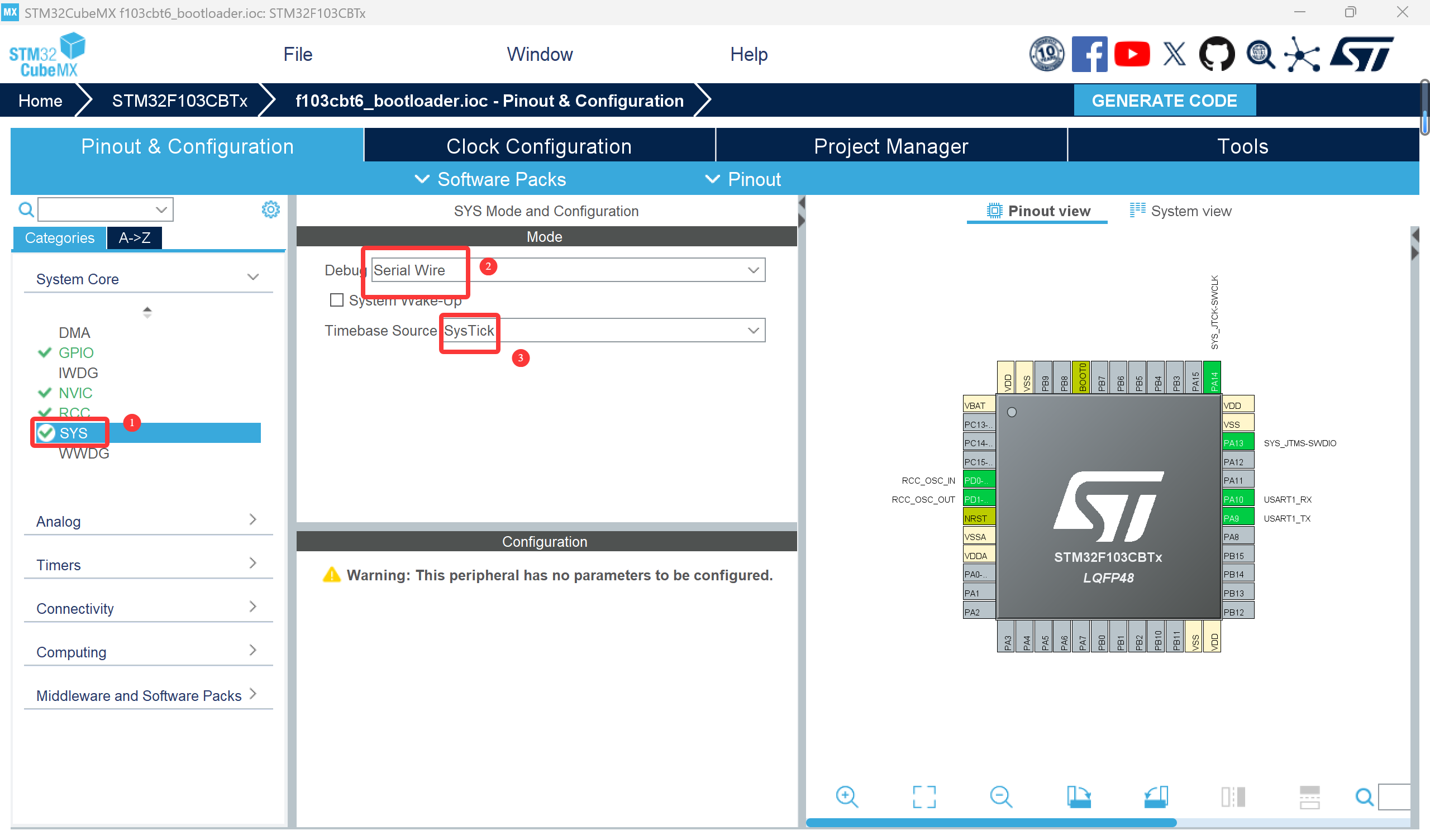Open the Timebase Source dropdown
Screen dimensions: 1430x840
tap(753, 330)
